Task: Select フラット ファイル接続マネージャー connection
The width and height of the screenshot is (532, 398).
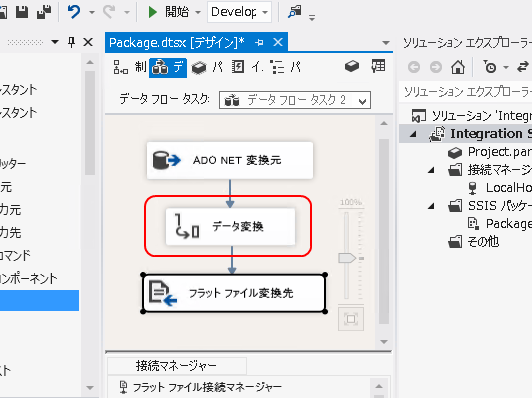Action: (201, 387)
